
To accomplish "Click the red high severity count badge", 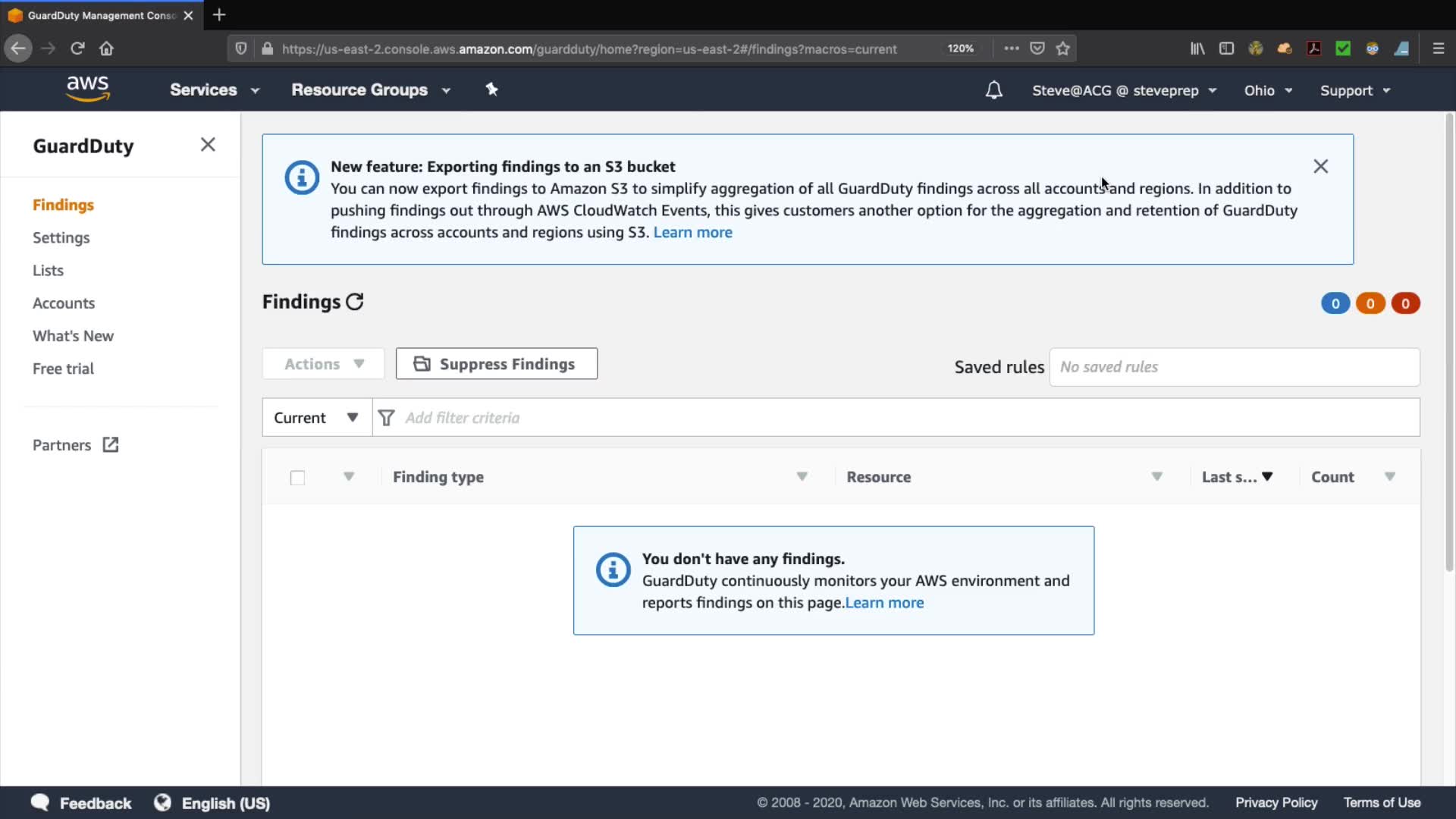I will point(1405,303).
